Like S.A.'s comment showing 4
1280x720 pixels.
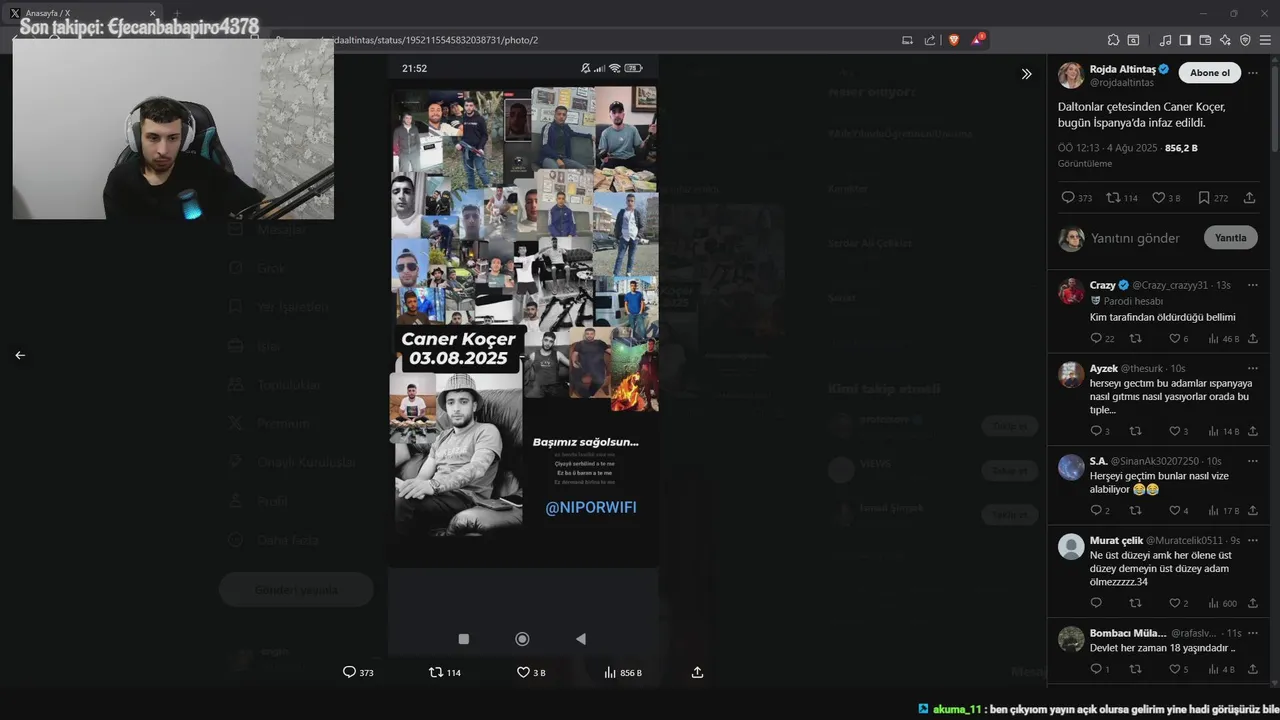[x=1178, y=510]
